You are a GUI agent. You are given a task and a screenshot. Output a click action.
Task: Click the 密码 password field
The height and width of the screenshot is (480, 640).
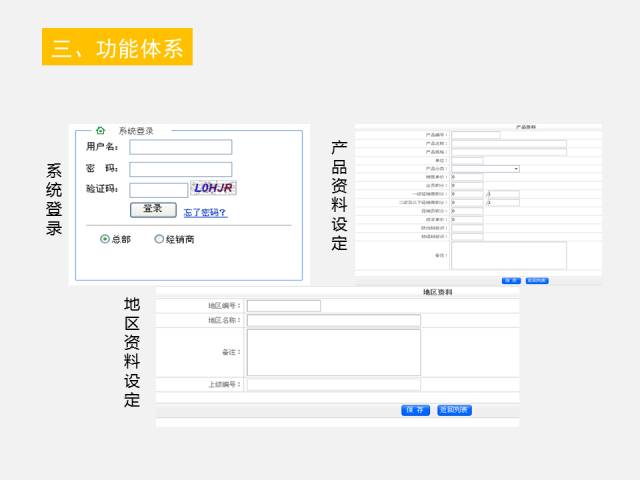[x=180, y=169]
